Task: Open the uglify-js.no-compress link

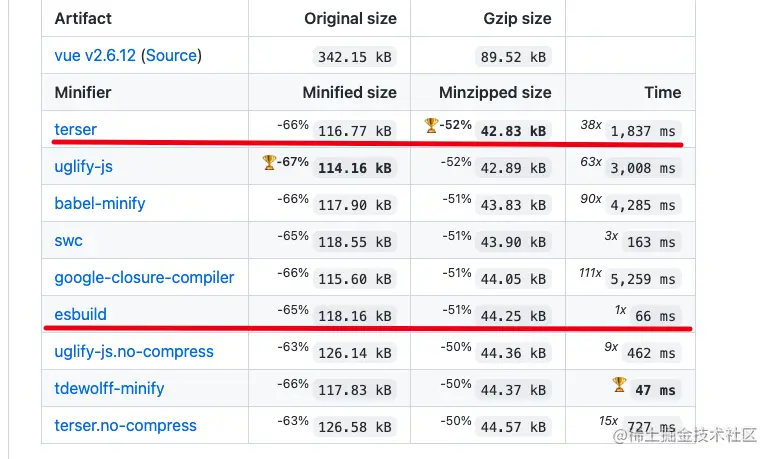Action: click(x=134, y=352)
